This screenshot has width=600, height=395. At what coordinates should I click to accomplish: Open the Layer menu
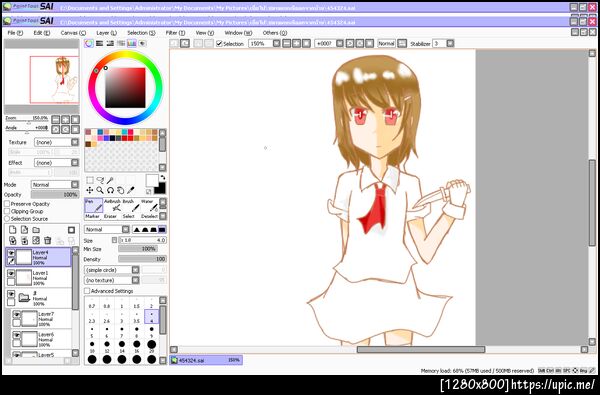pyautogui.click(x=106, y=33)
